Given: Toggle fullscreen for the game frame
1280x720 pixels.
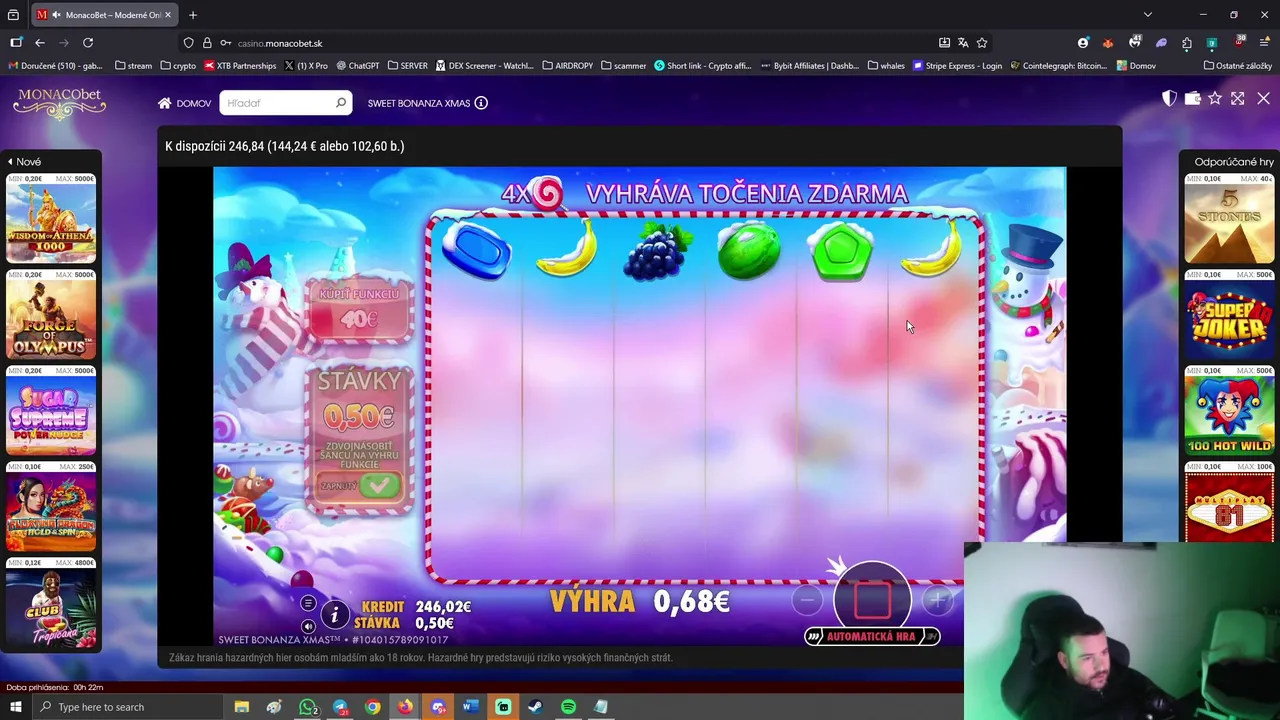Looking at the screenshot, I should 1238,98.
